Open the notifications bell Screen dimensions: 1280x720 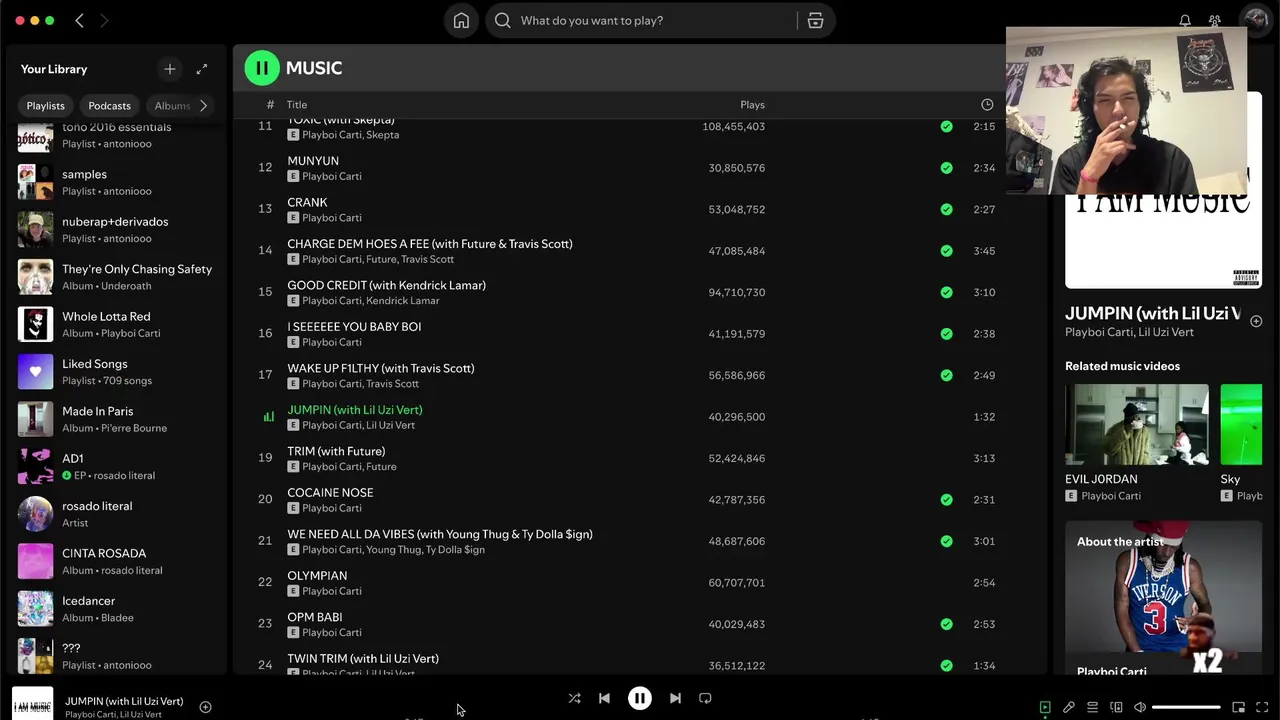coord(1185,21)
